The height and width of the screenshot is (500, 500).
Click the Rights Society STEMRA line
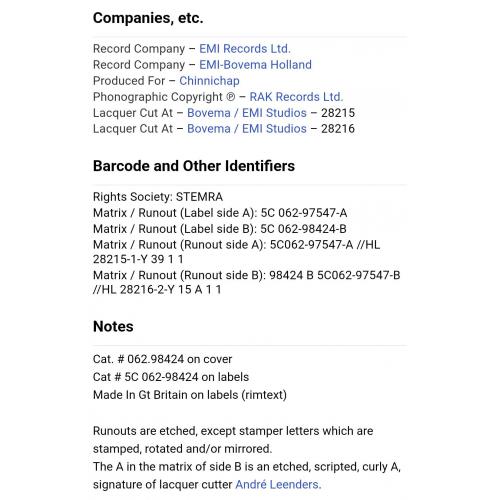click(x=158, y=197)
